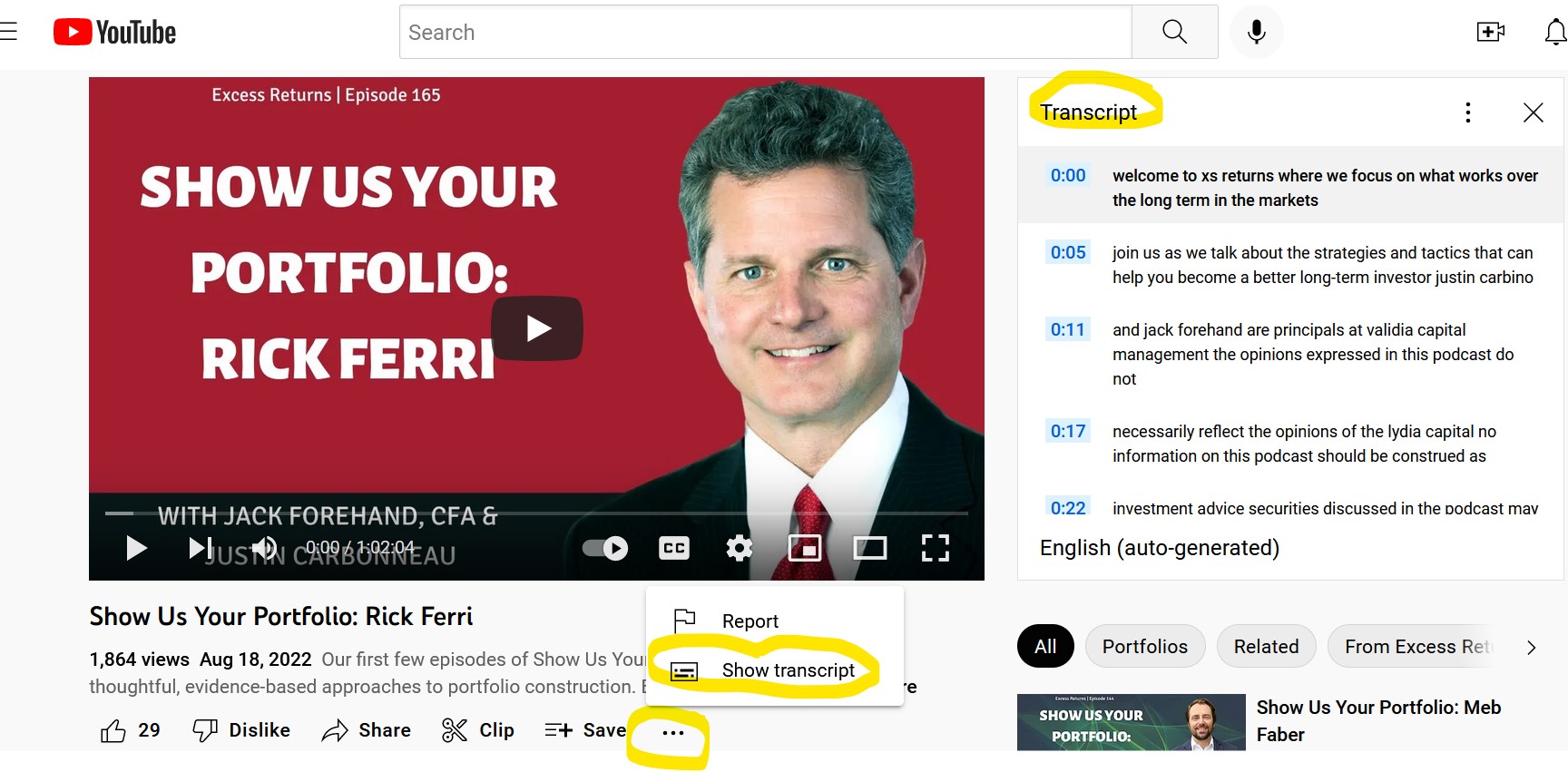
Task: Open more actions ellipsis button
Action: (x=673, y=733)
